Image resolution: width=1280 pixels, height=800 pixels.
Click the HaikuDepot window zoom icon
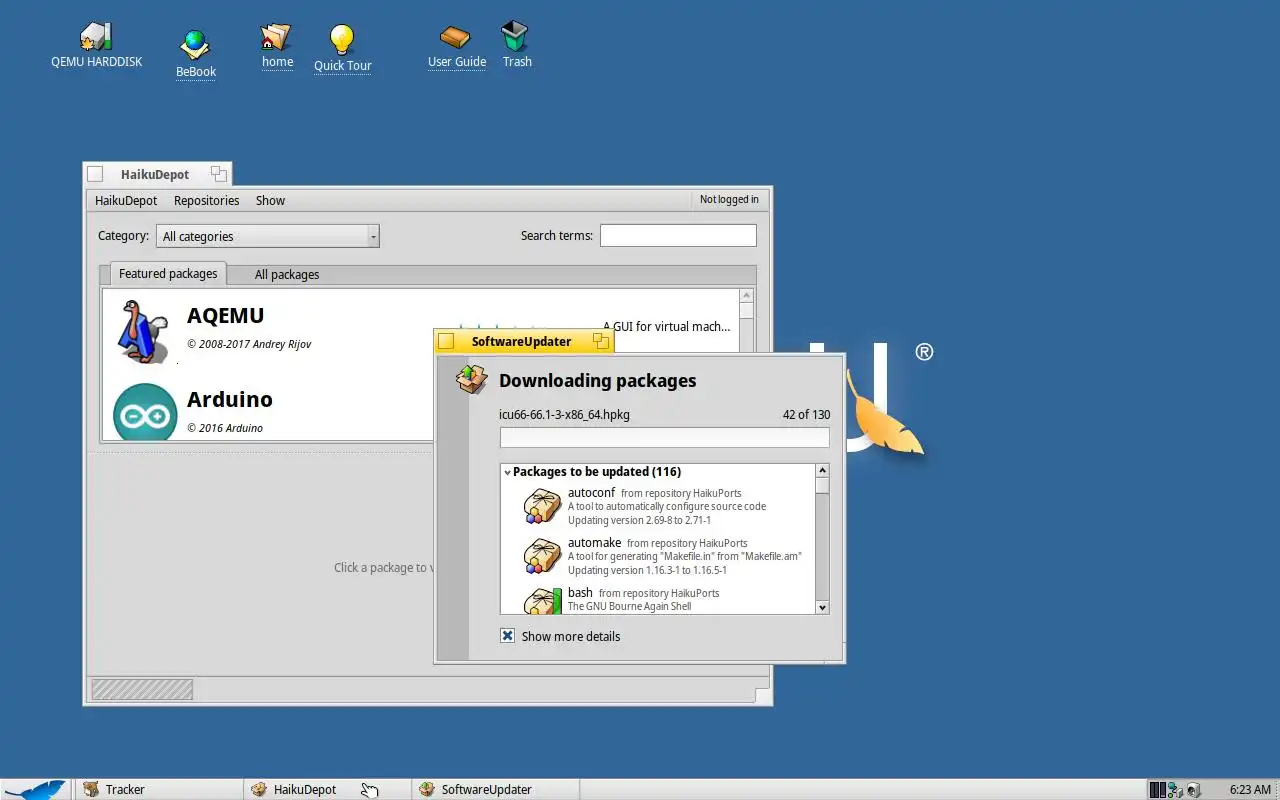(218, 174)
